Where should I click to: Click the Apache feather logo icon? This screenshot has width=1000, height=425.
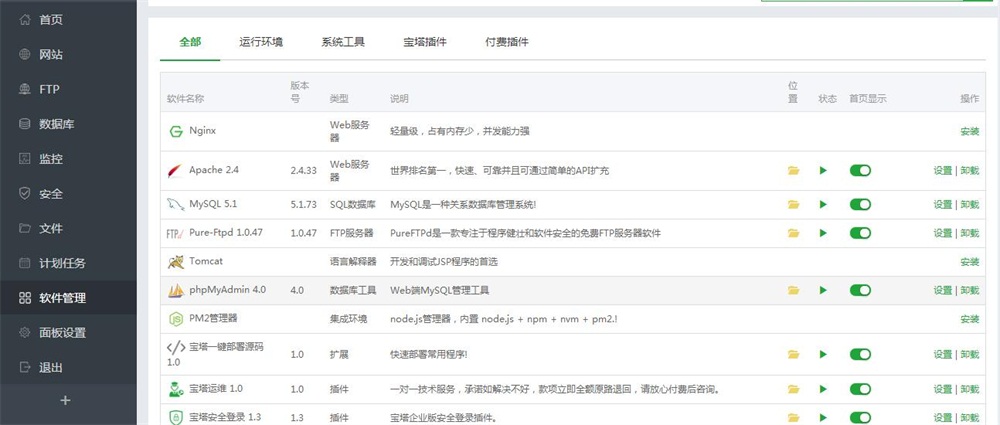click(175, 170)
